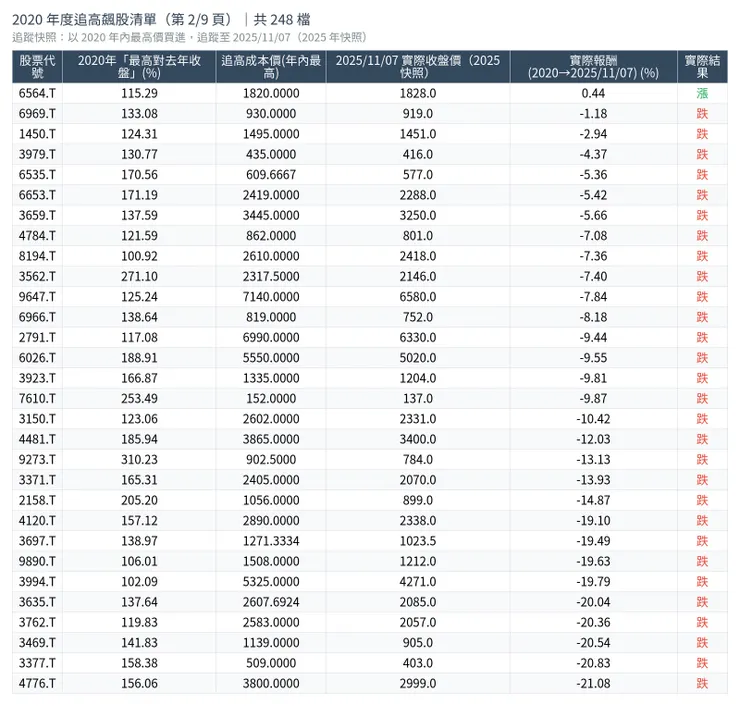740x706 pixels.
Task: Click the 2025/11/07 實際收盤價 column header
Action: click(418, 67)
